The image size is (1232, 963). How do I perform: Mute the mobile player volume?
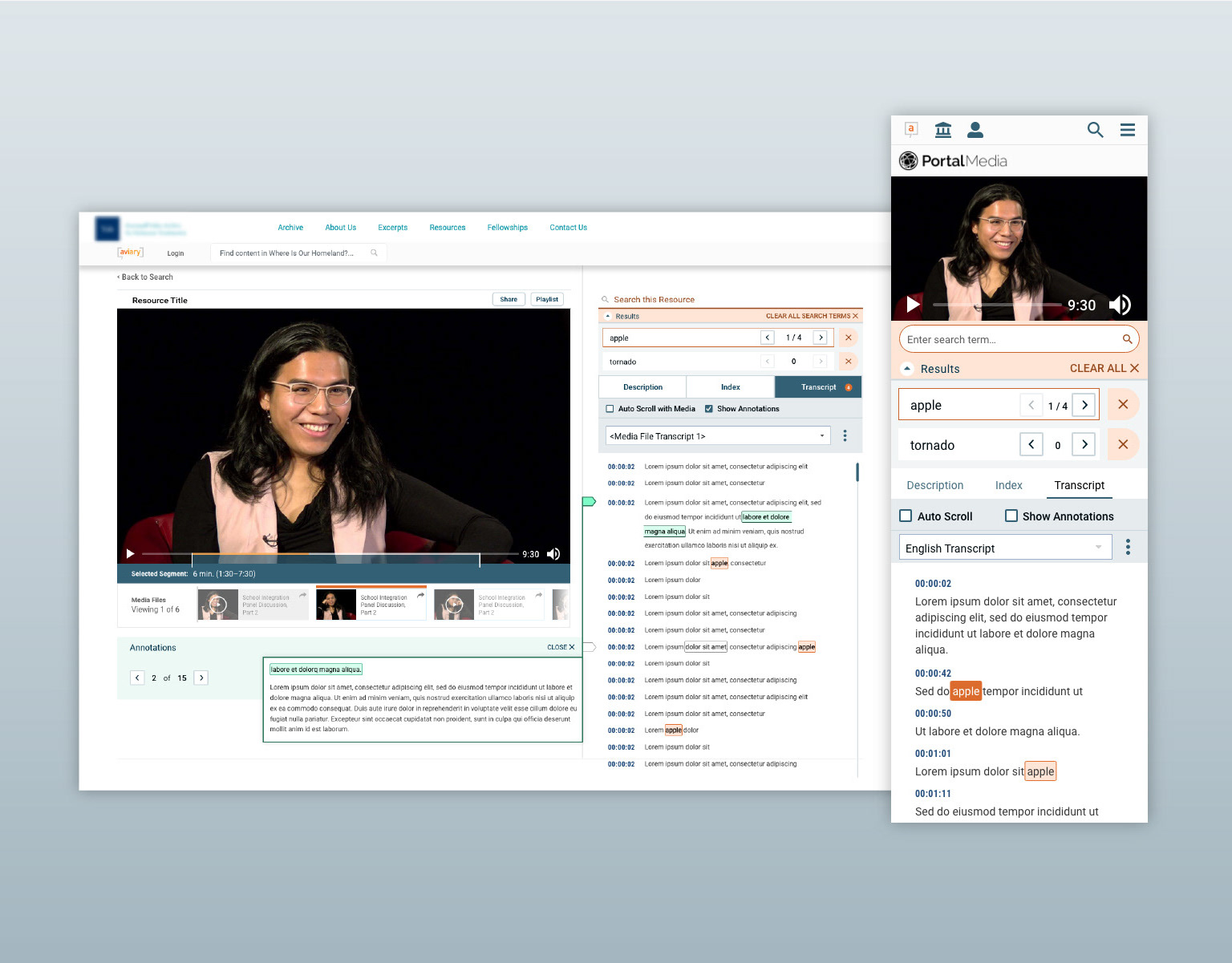click(x=1121, y=305)
